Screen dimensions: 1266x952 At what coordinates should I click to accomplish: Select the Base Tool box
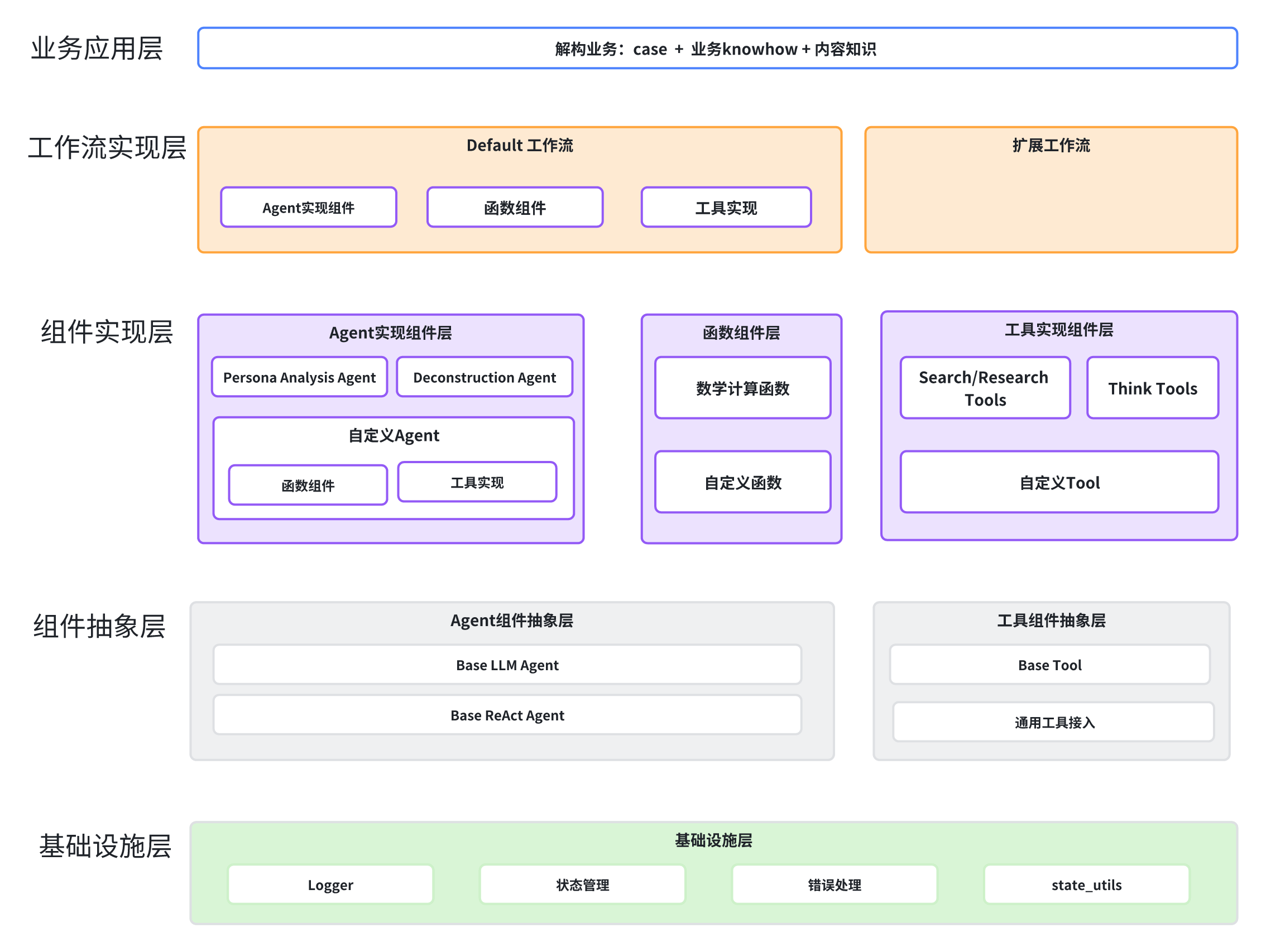tap(1049, 665)
